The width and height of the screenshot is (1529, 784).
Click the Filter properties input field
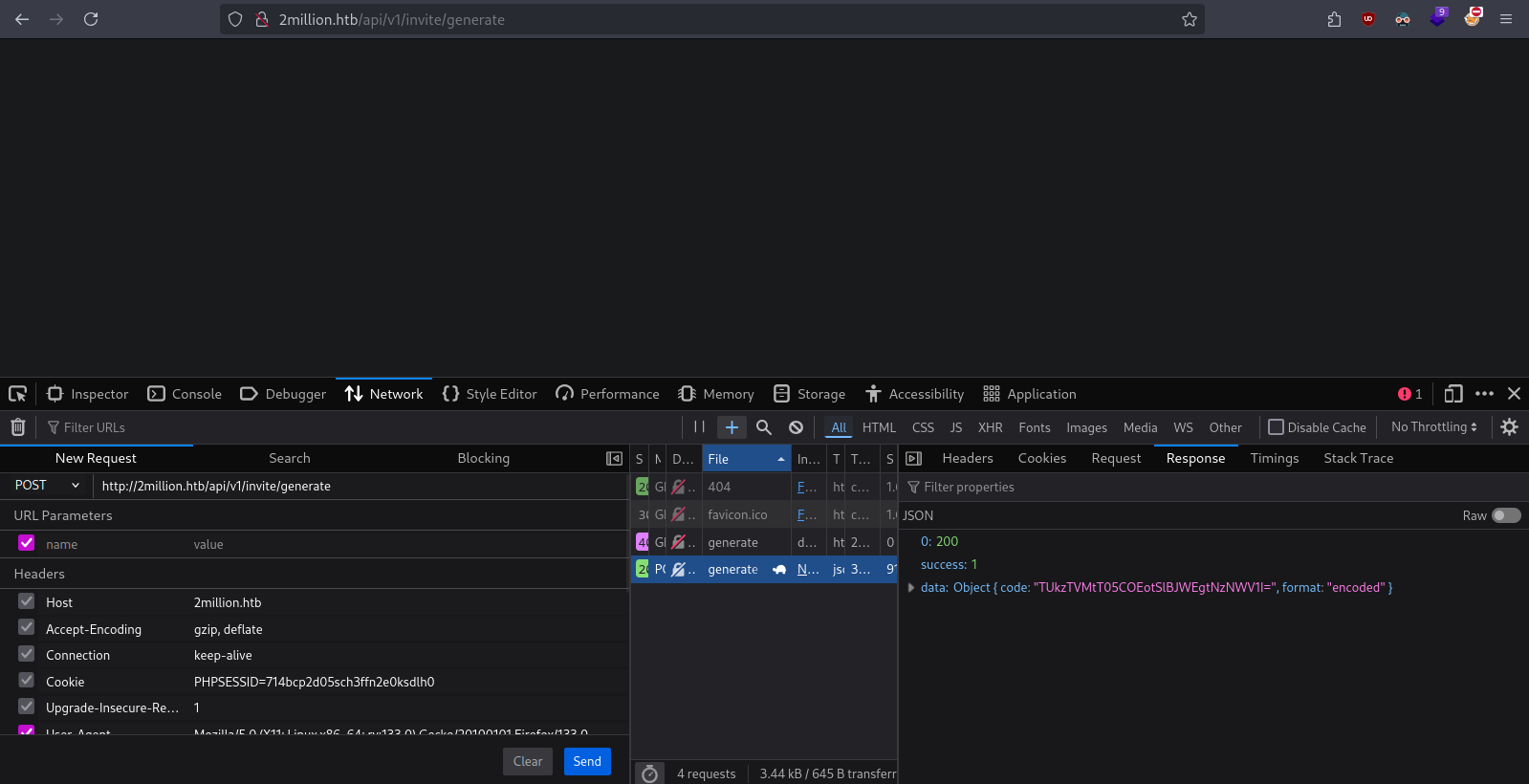[x=1212, y=488]
